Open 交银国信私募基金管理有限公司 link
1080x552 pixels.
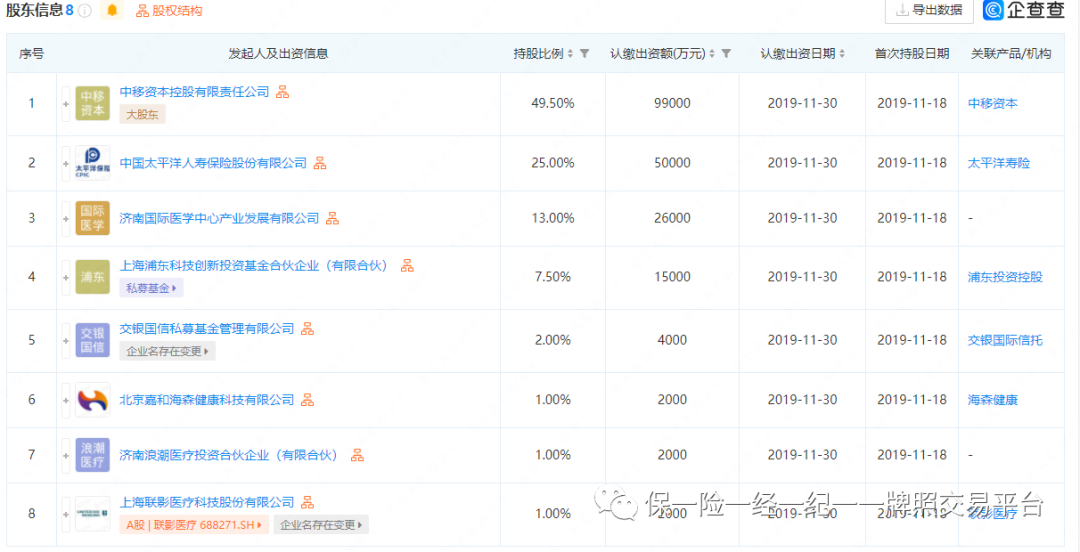(x=207, y=329)
